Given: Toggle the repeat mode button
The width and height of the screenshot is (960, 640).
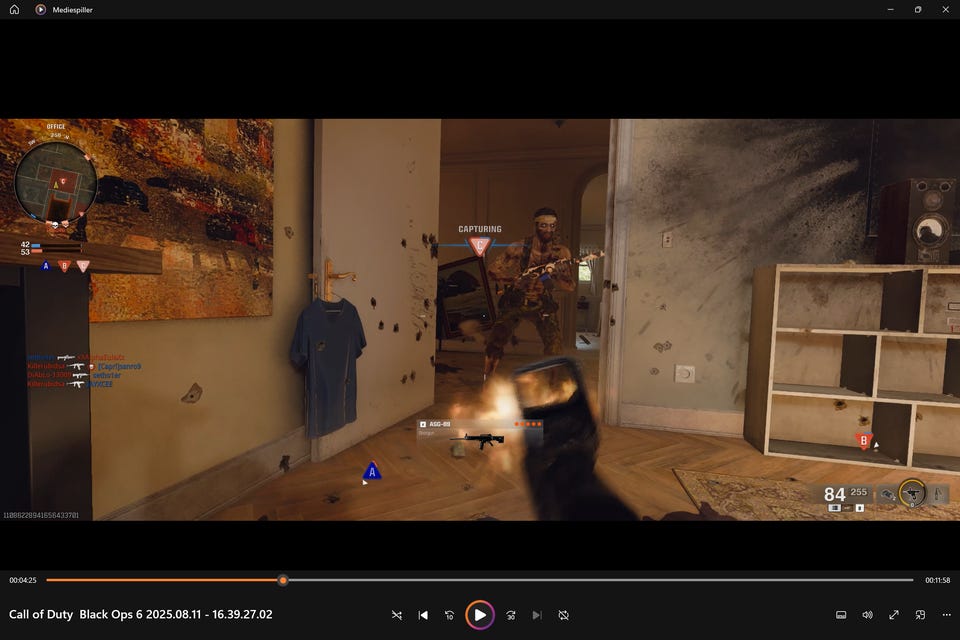Looking at the screenshot, I should pos(564,615).
